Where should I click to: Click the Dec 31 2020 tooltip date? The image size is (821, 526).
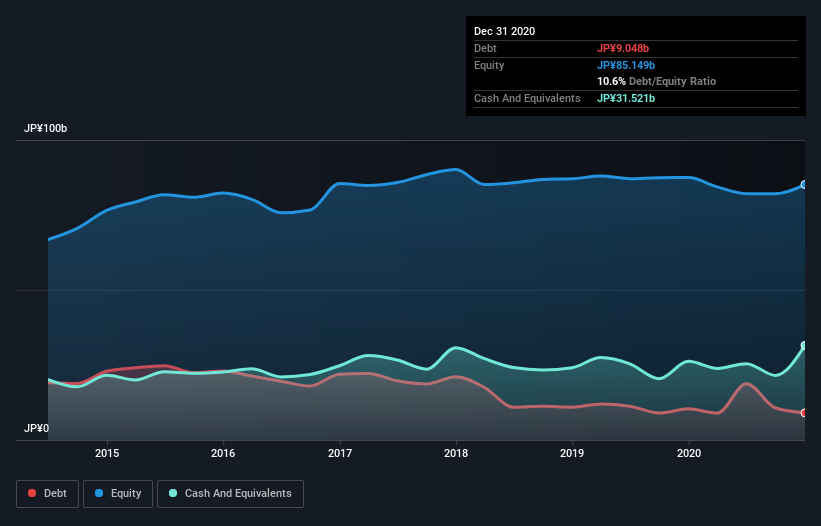coord(504,31)
